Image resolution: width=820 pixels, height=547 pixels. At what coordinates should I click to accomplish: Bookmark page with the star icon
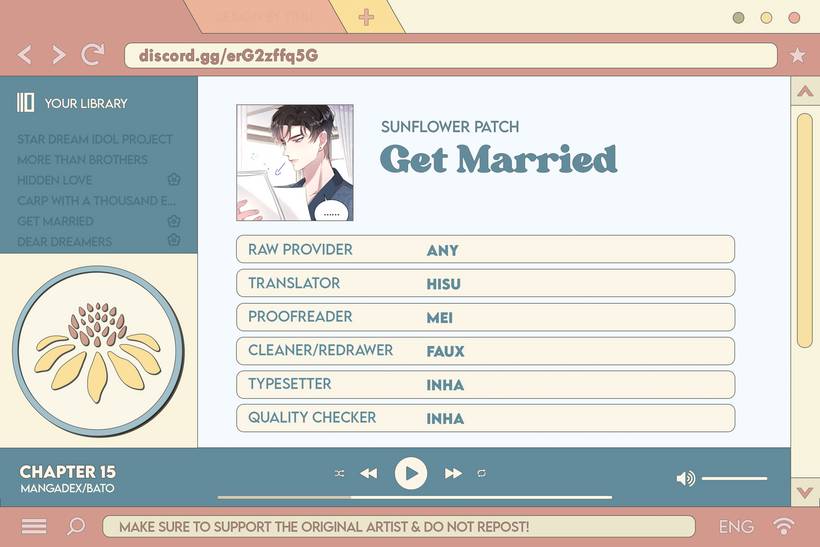(x=797, y=56)
